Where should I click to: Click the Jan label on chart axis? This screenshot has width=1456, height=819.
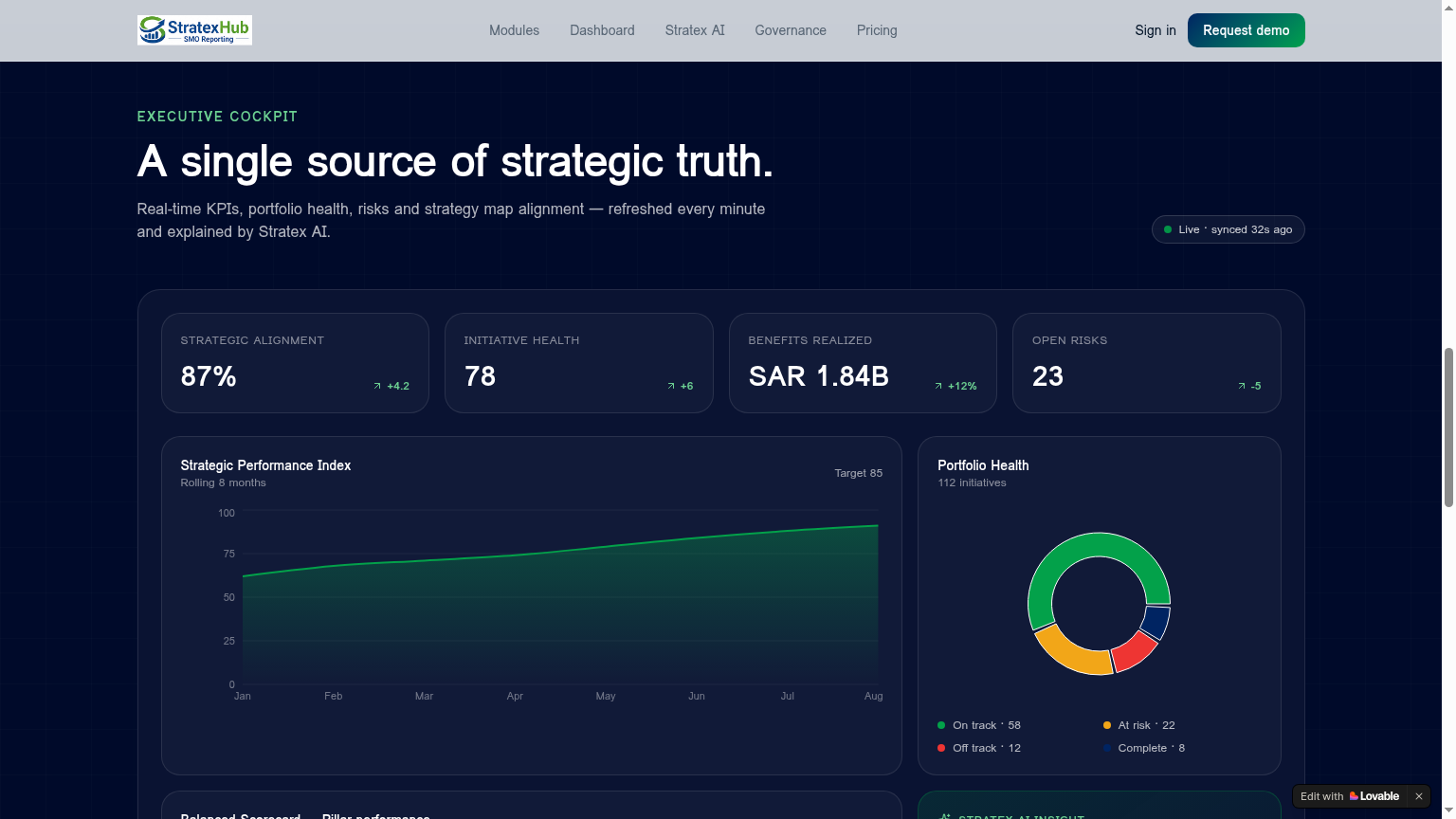tap(243, 696)
